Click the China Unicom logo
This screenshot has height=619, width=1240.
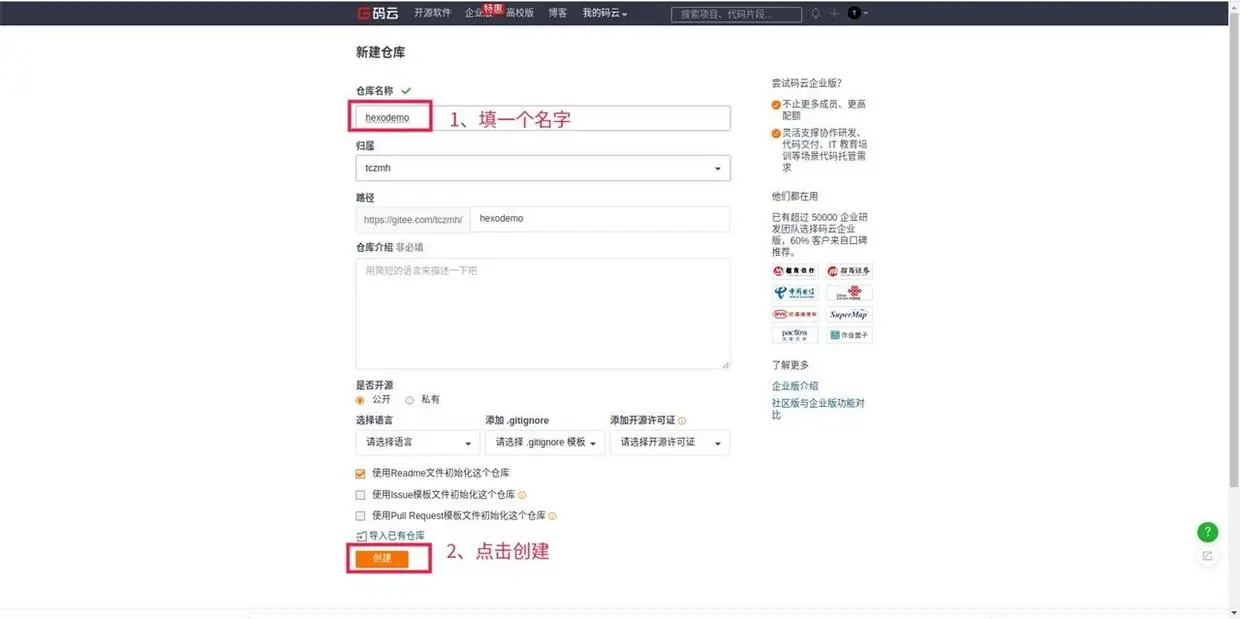tap(849, 293)
